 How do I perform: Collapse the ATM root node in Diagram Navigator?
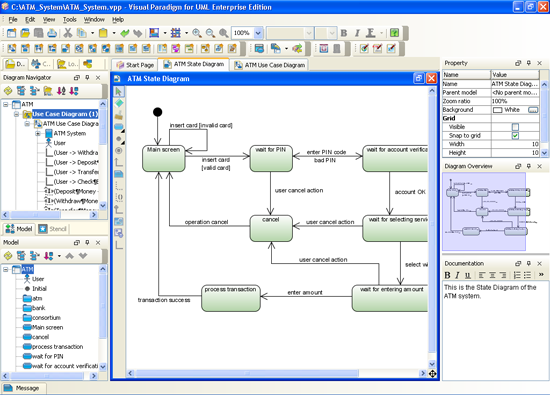pos(6,105)
